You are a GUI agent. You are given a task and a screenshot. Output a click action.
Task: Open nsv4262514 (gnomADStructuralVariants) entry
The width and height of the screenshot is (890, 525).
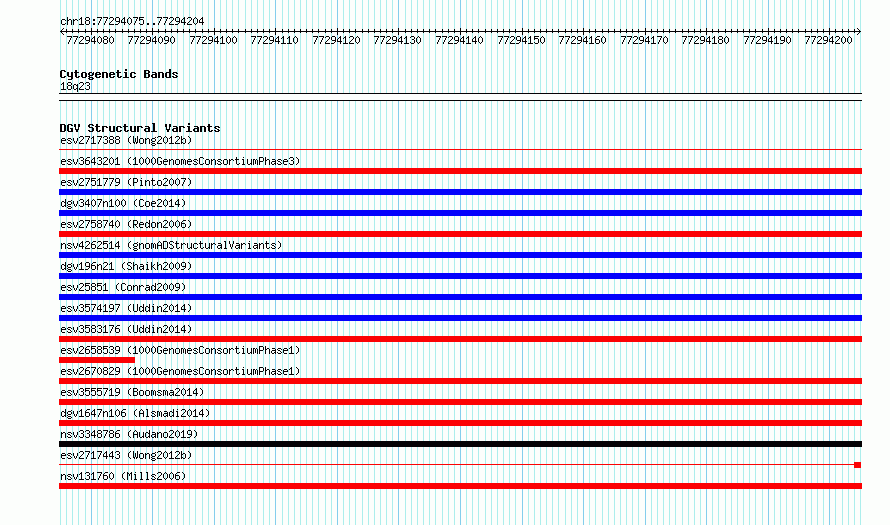171,245
